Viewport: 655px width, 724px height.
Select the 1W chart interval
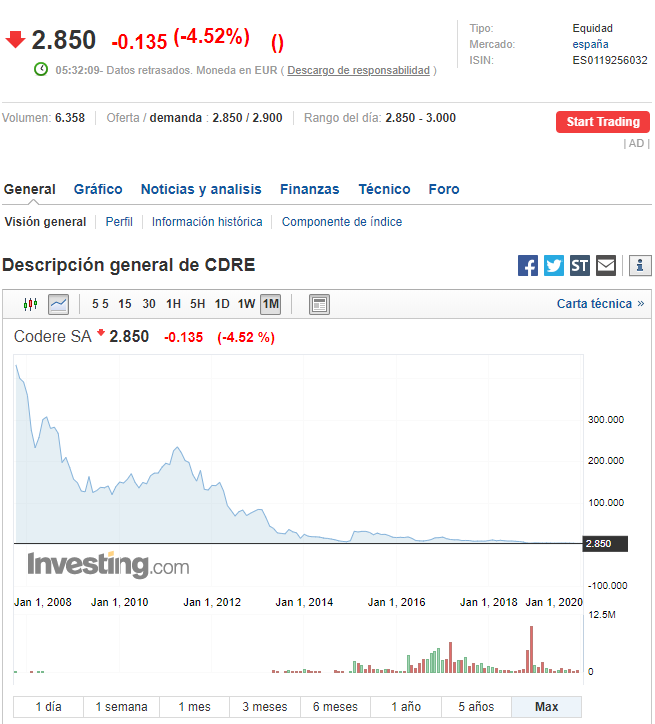coord(246,304)
